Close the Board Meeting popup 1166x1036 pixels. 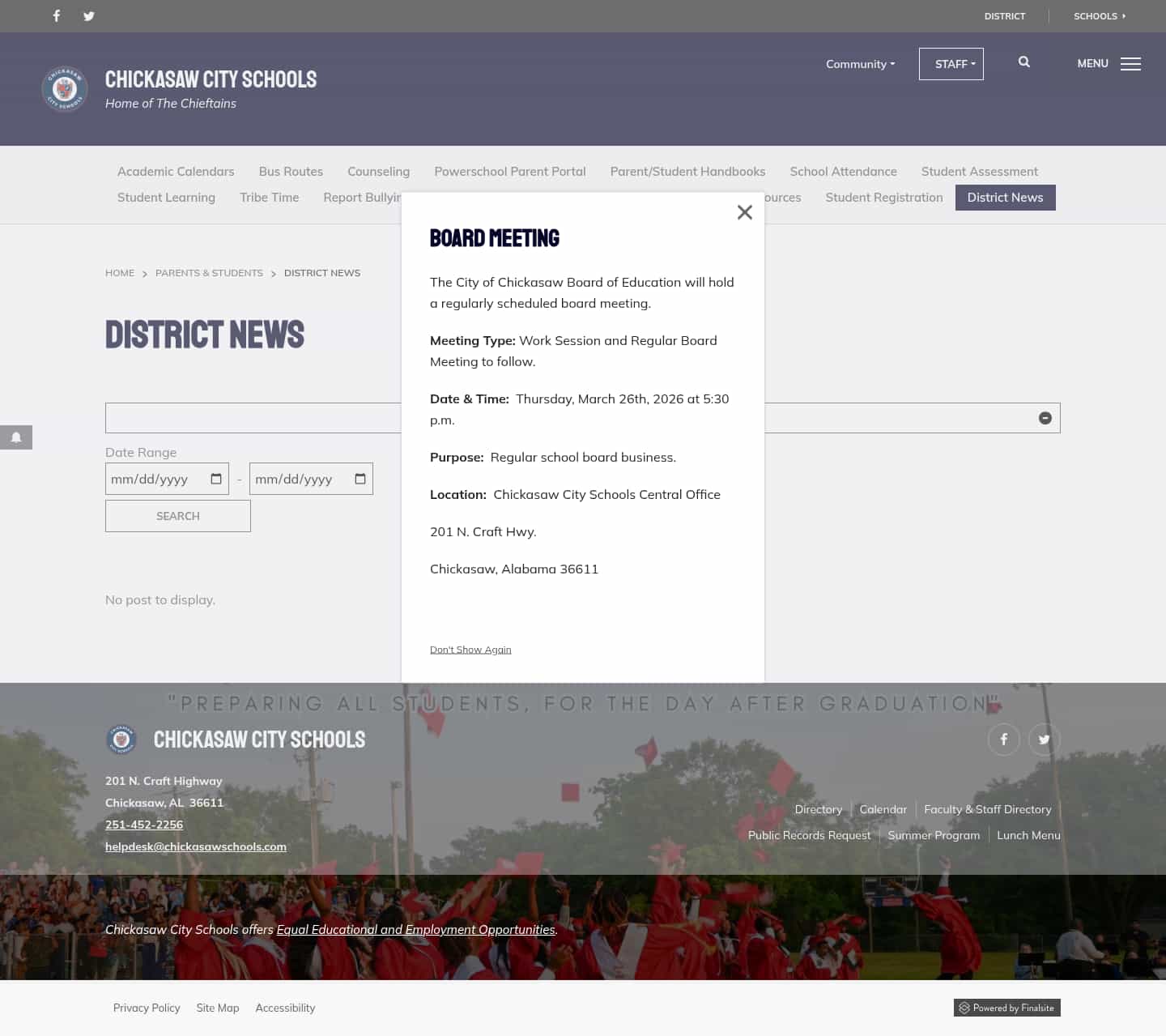pos(745,211)
